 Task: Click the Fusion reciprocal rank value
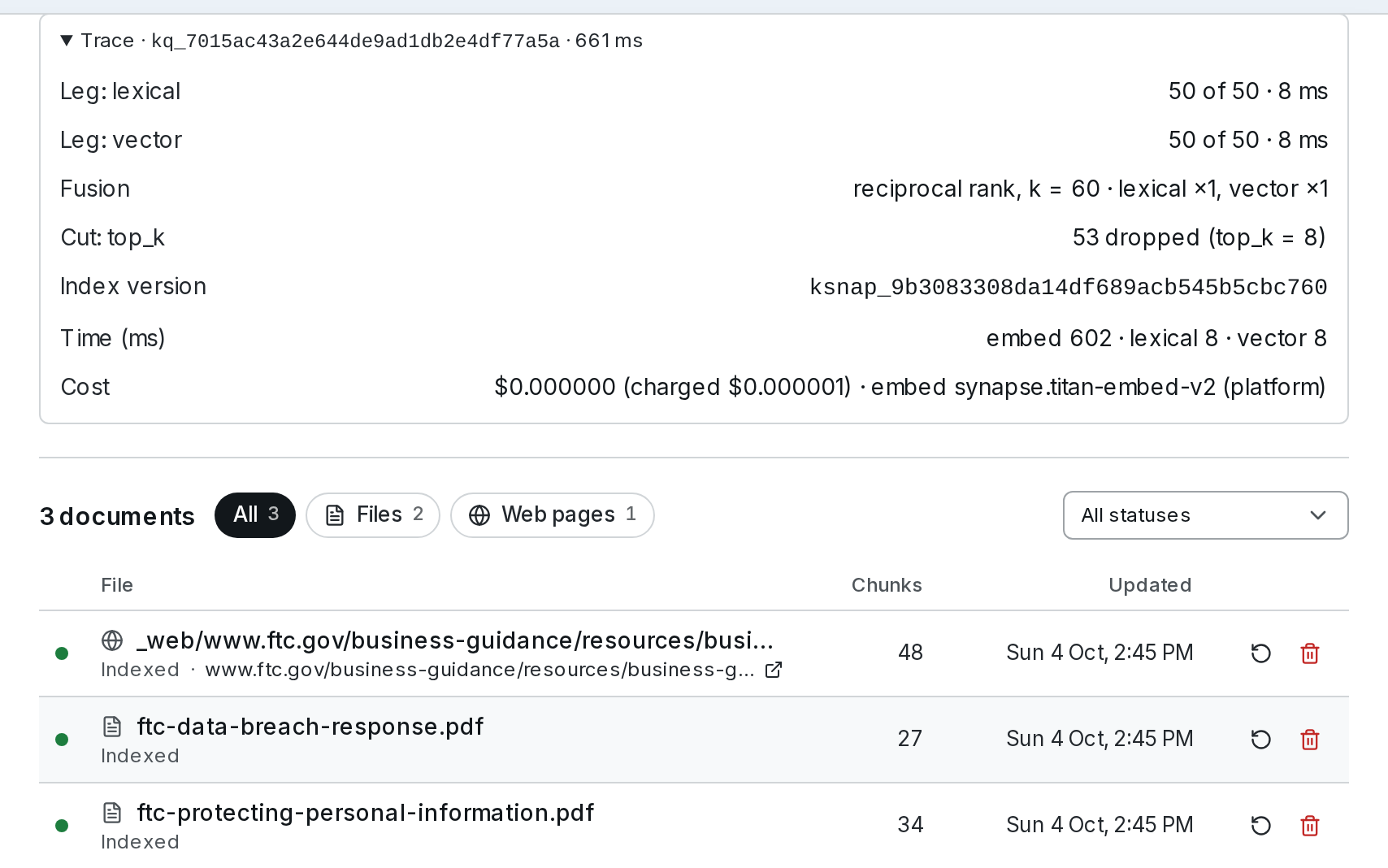pos(1091,189)
